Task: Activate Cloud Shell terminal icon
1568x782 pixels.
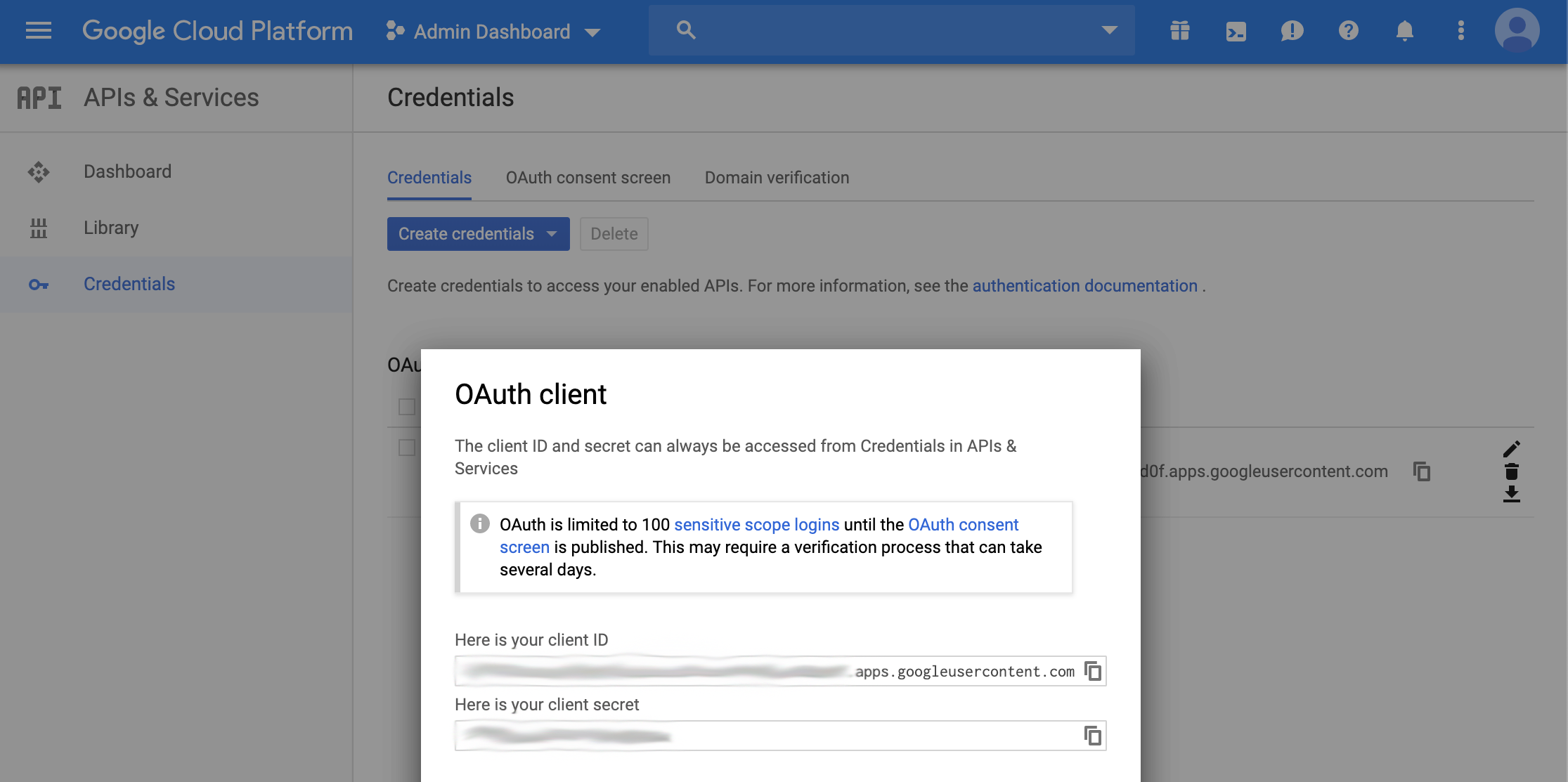Action: 1236,31
